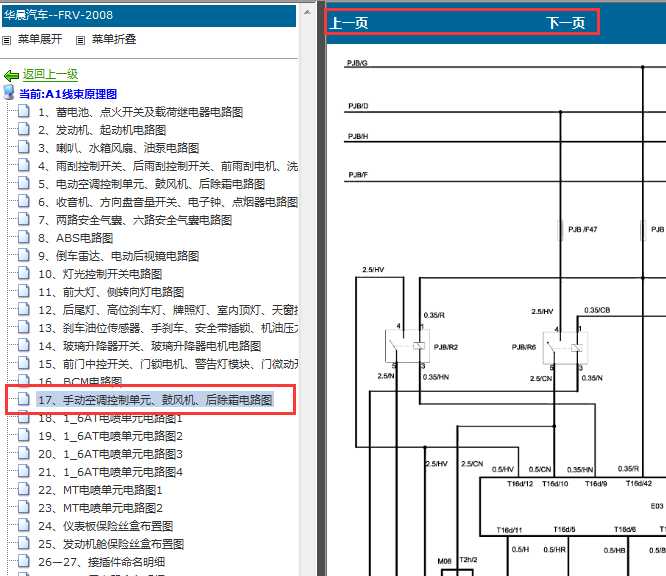Open 9、倒车雷达、电动后视镜电路图
The width and height of the screenshot is (666, 576).
click(119, 256)
